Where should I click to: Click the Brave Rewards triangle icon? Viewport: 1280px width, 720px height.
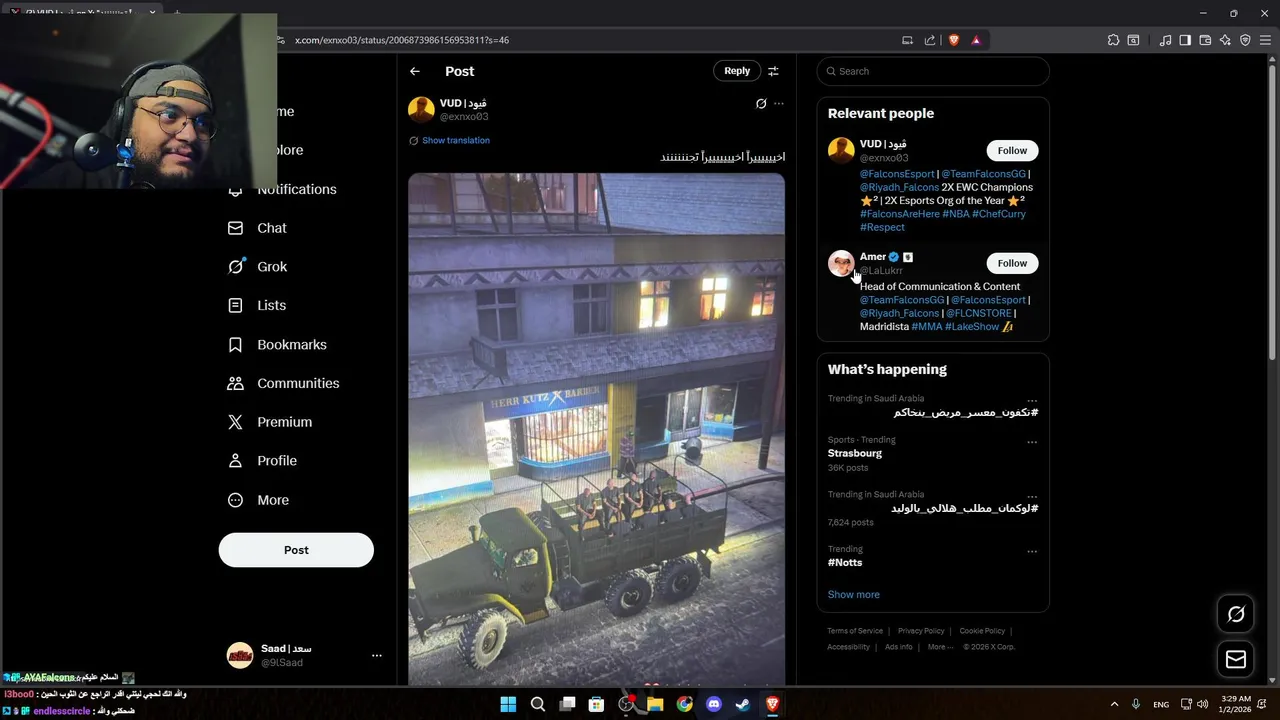click(976, 40)
